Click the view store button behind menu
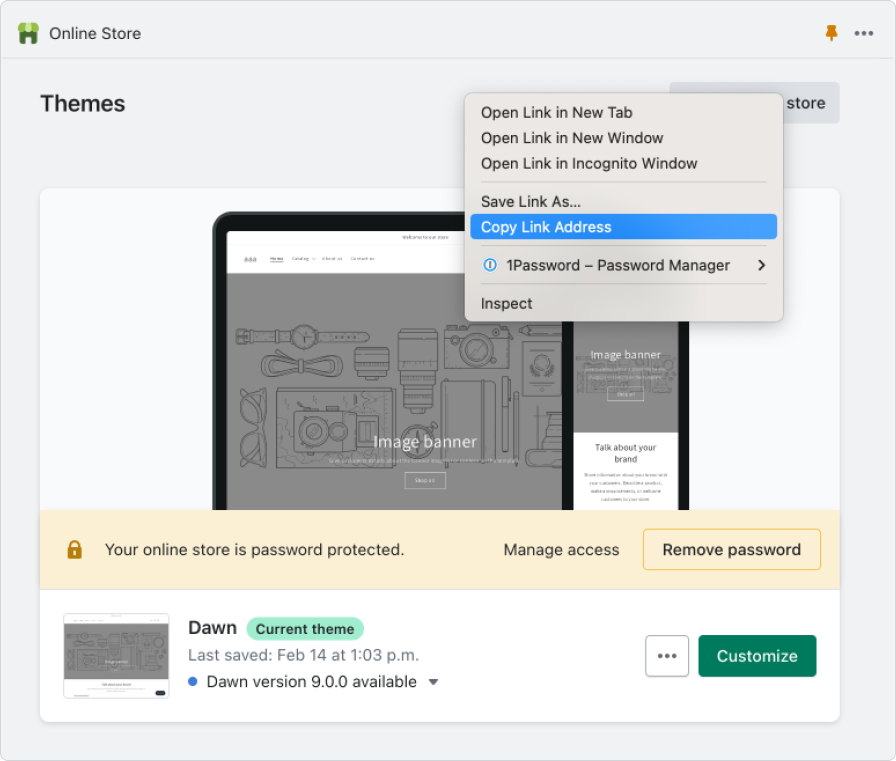 811,103
